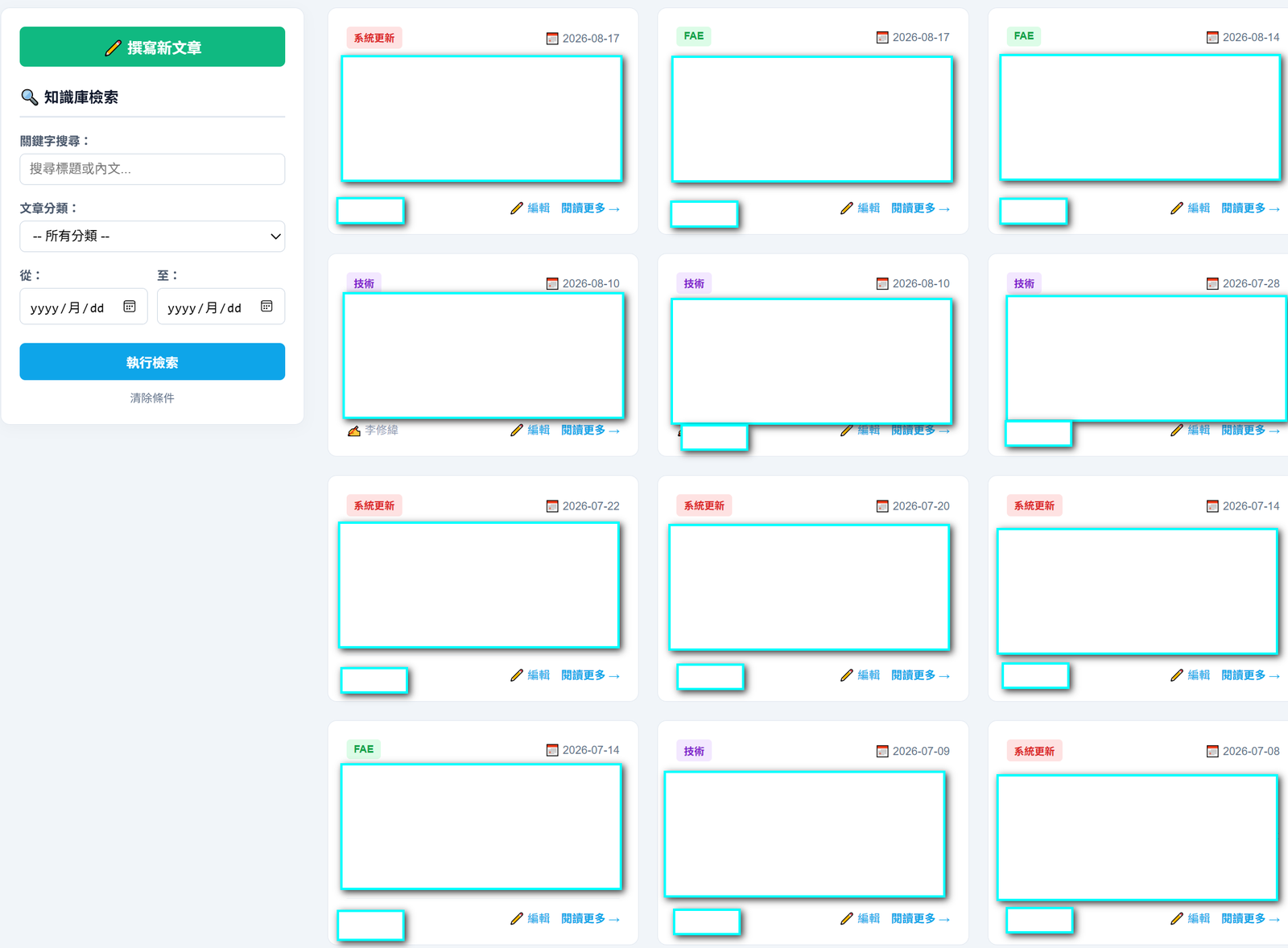Screen dimensions: 1288x948
Task: Click author name 李修緯
Action: (x=382, y=431)
